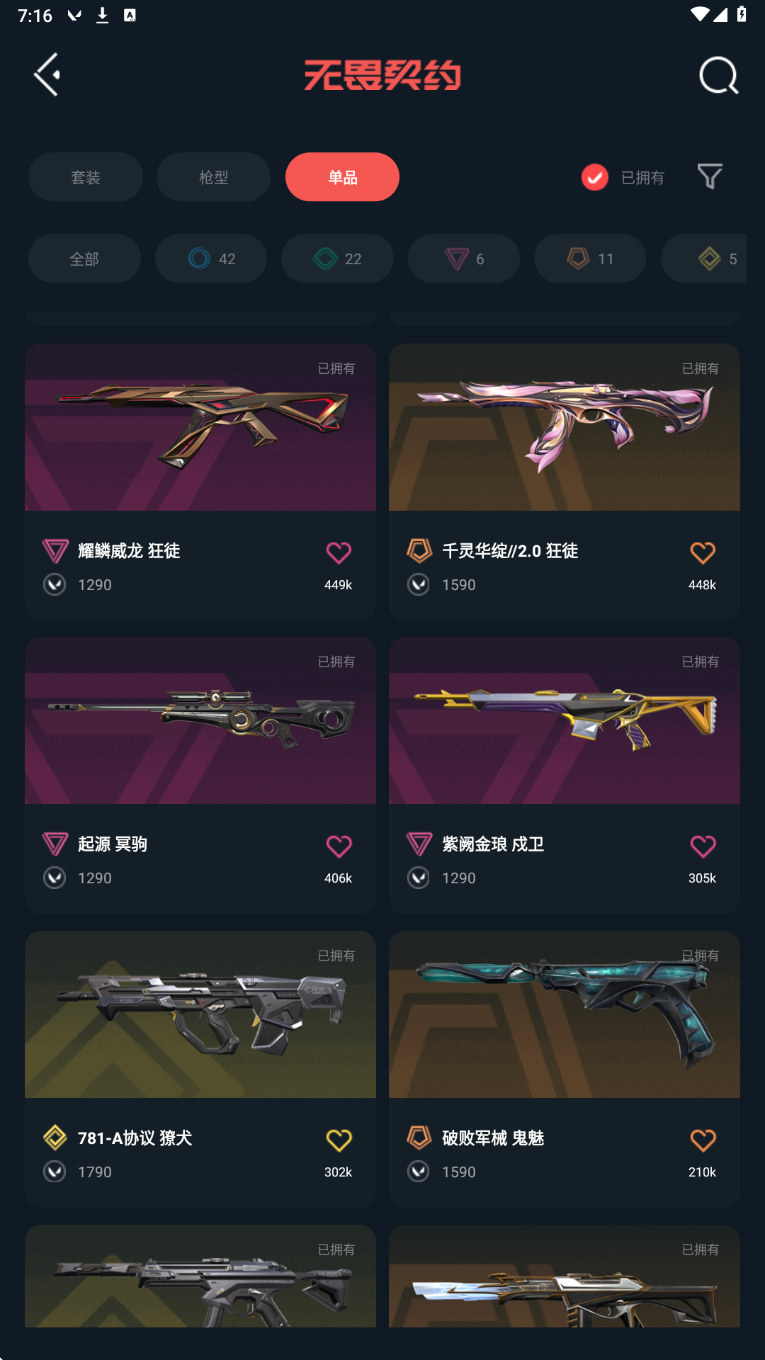Select the 全部 filter chip

(x=84, y=259)
